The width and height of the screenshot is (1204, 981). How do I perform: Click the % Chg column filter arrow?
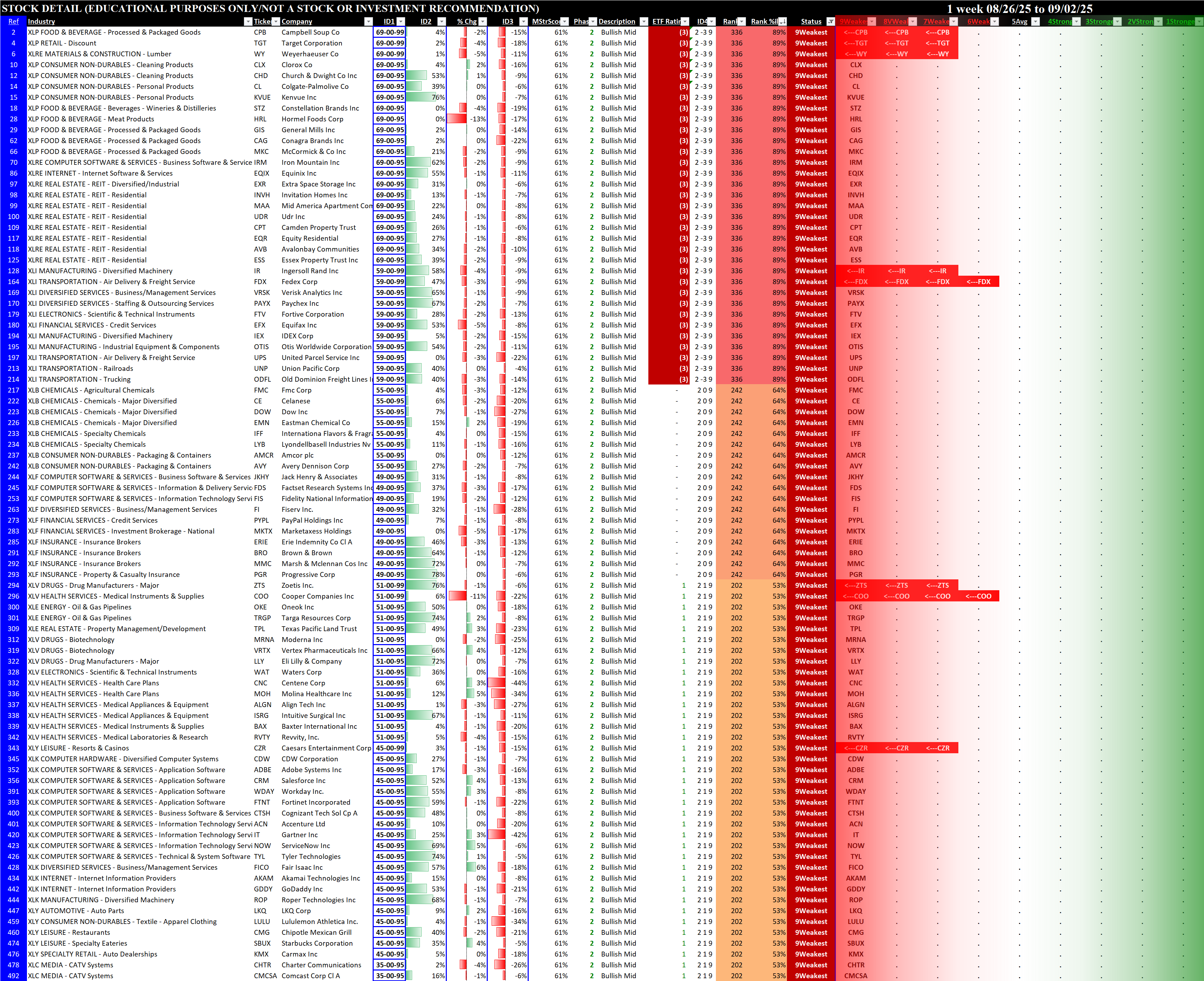click(482, 21)
